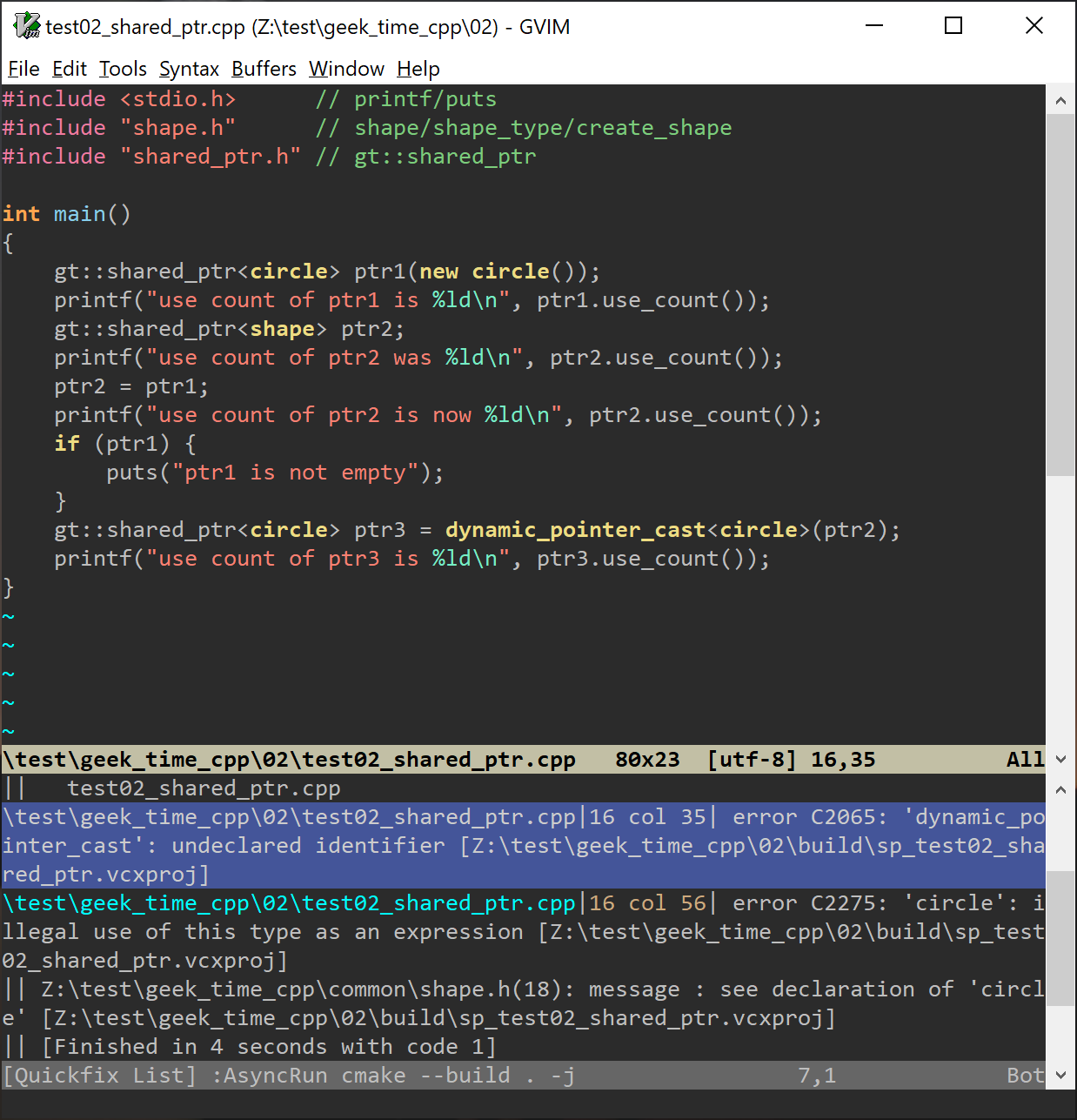Viewport: 1077px width, 1120px height.
Task: Open the File menu
Action: point(23,69)
